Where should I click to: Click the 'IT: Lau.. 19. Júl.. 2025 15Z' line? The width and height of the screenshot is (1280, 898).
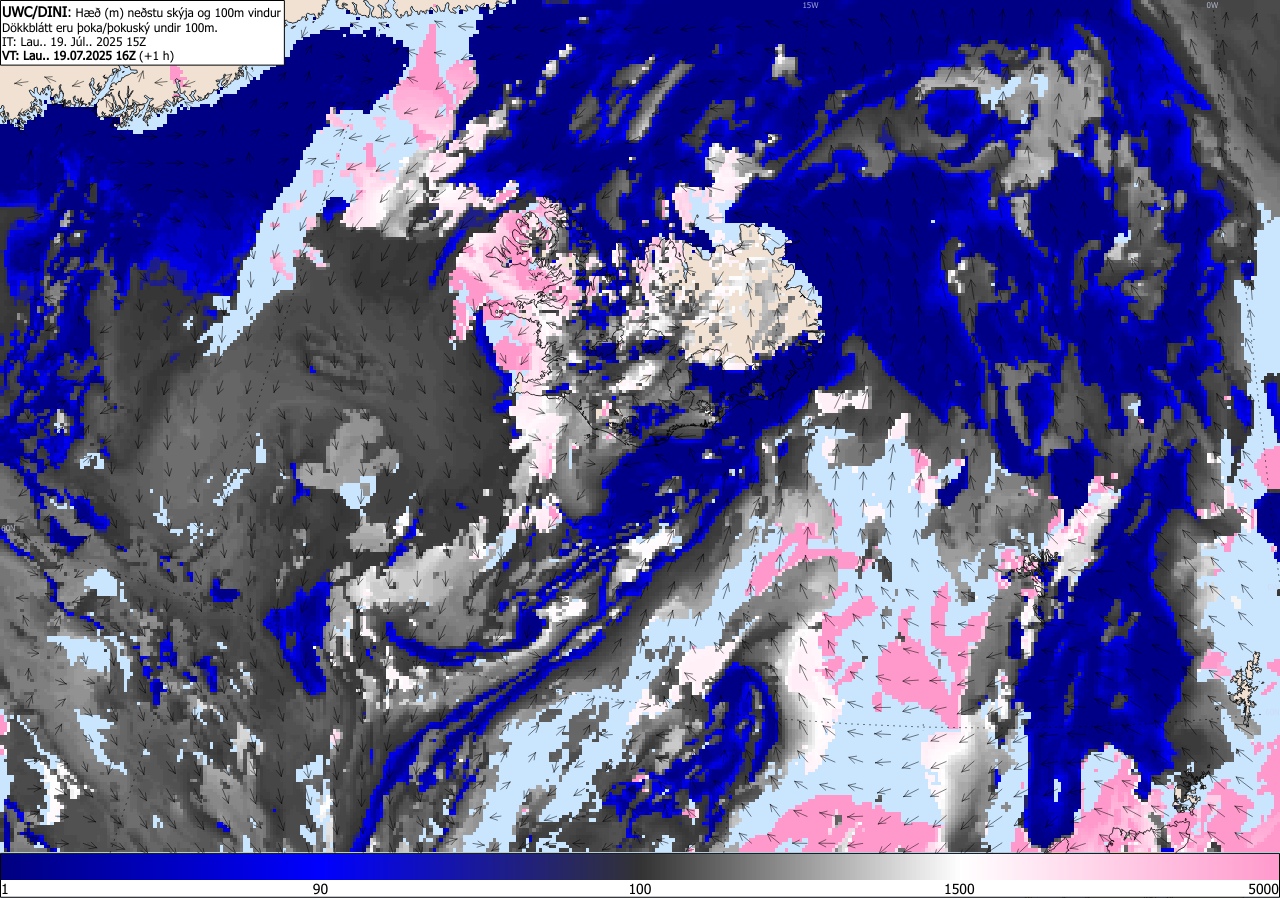point(72,42)
